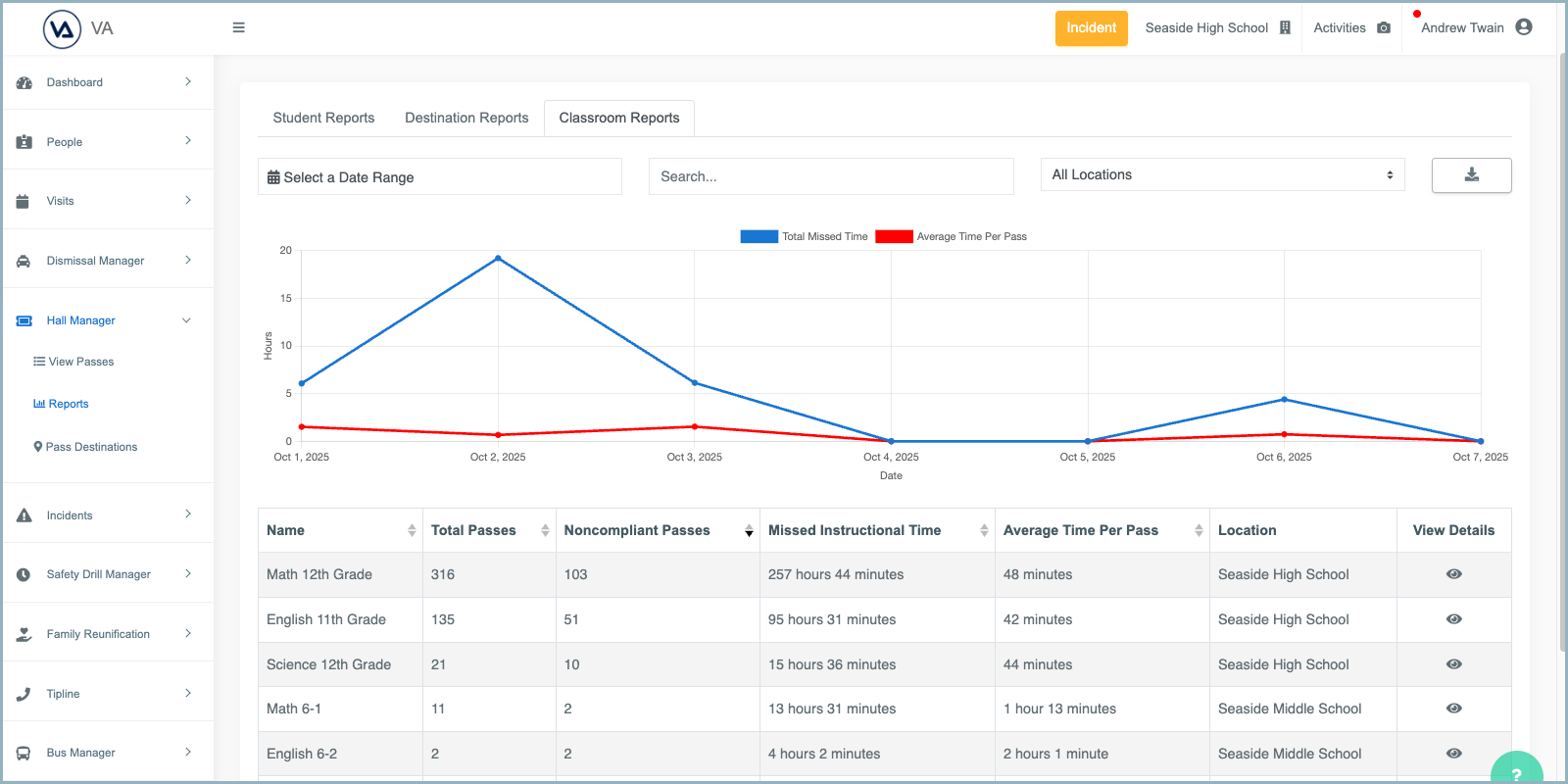
Task: Expand the People menu chevron
Action: coord(188,141)
